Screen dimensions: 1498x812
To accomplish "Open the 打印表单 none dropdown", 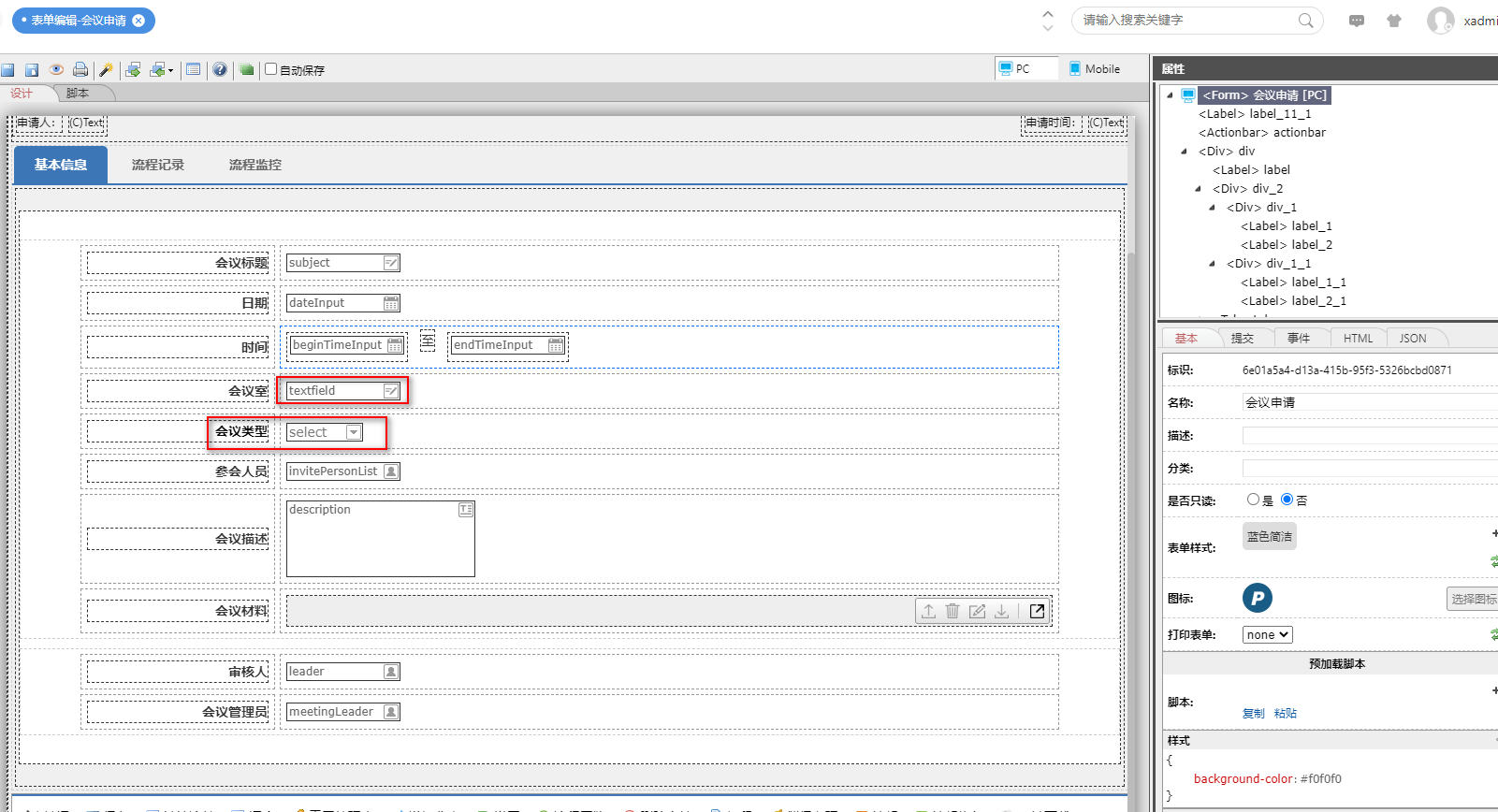I will (x=1268, y=634).
